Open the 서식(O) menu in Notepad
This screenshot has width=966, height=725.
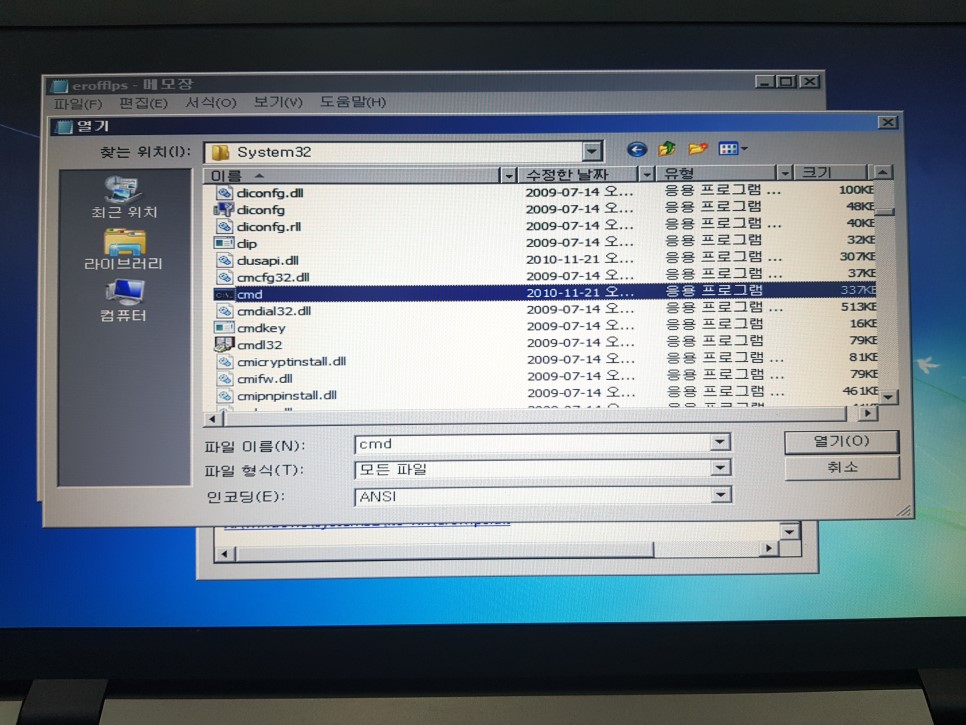211,102
